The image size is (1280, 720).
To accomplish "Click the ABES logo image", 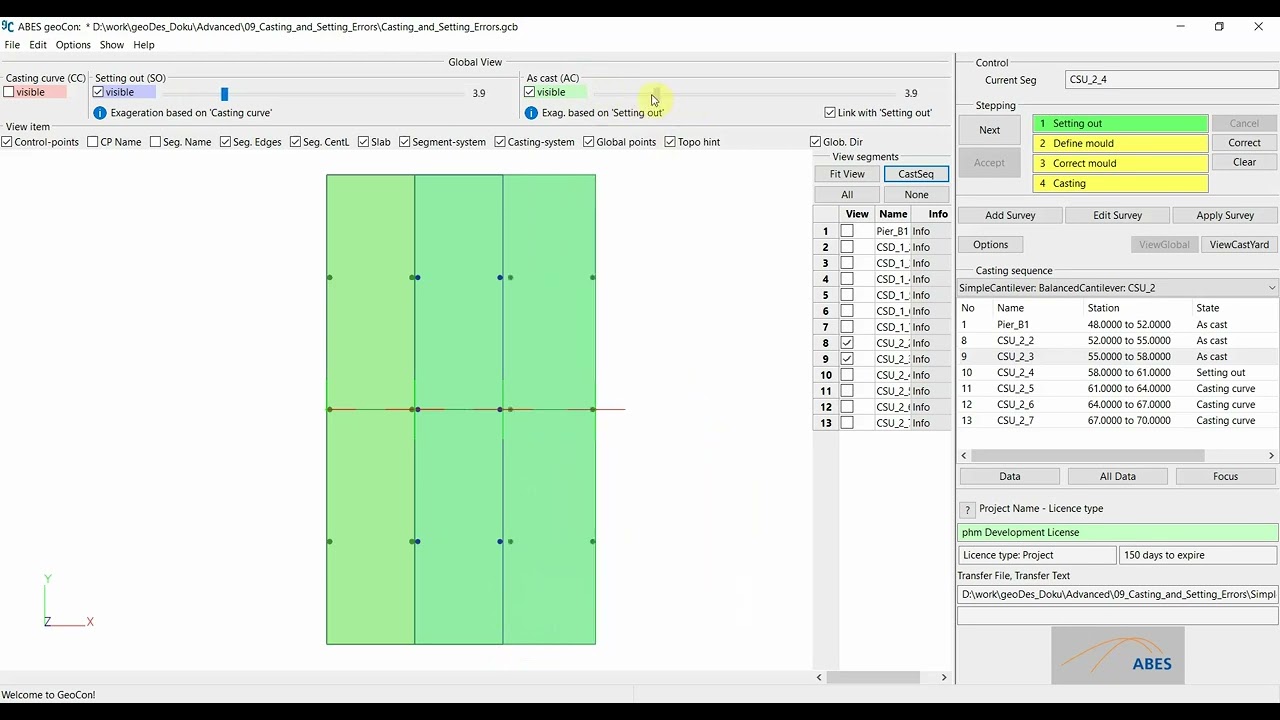I will [1118, 655].
